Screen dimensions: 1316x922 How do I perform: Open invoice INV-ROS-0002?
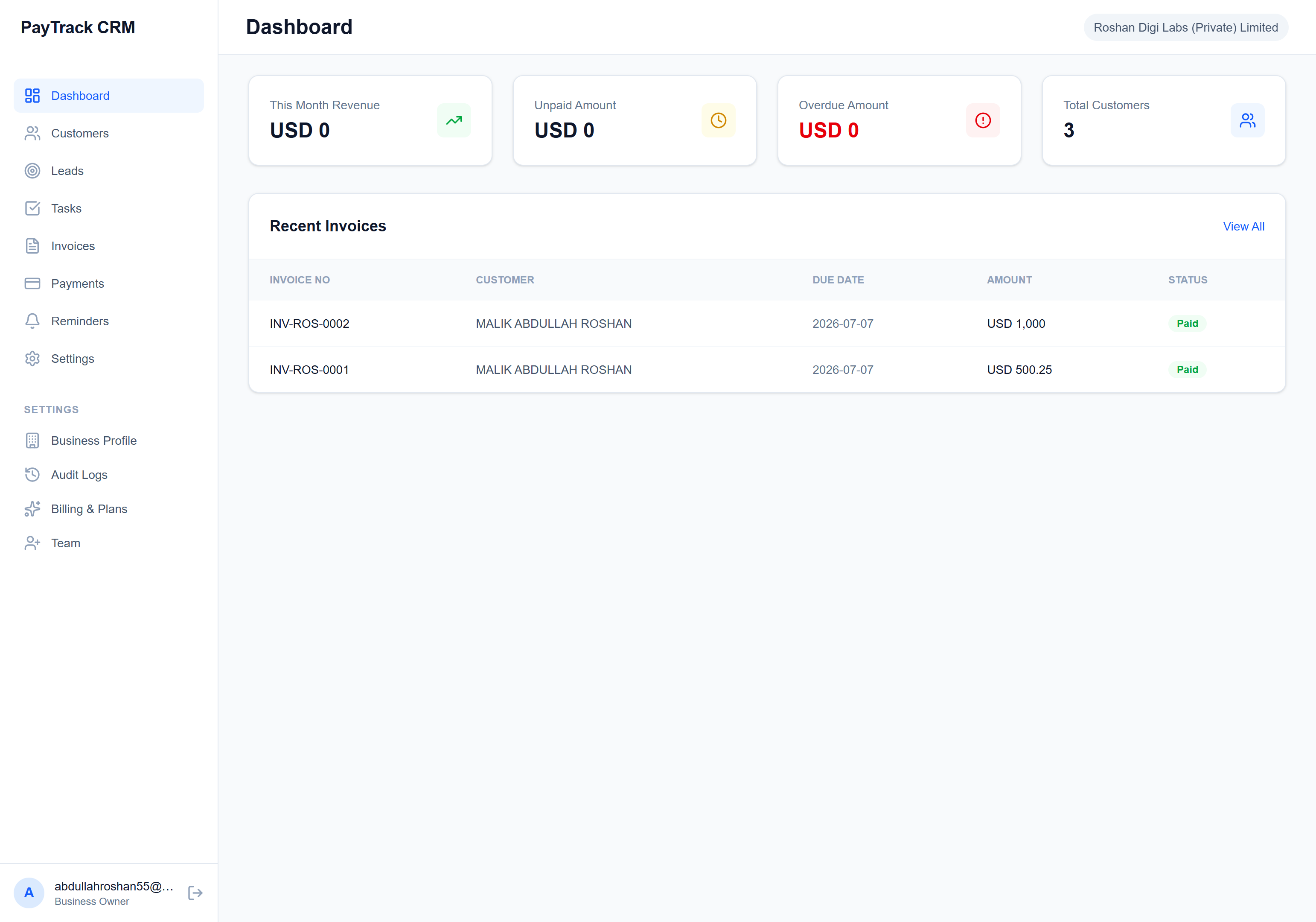point(309,324)
